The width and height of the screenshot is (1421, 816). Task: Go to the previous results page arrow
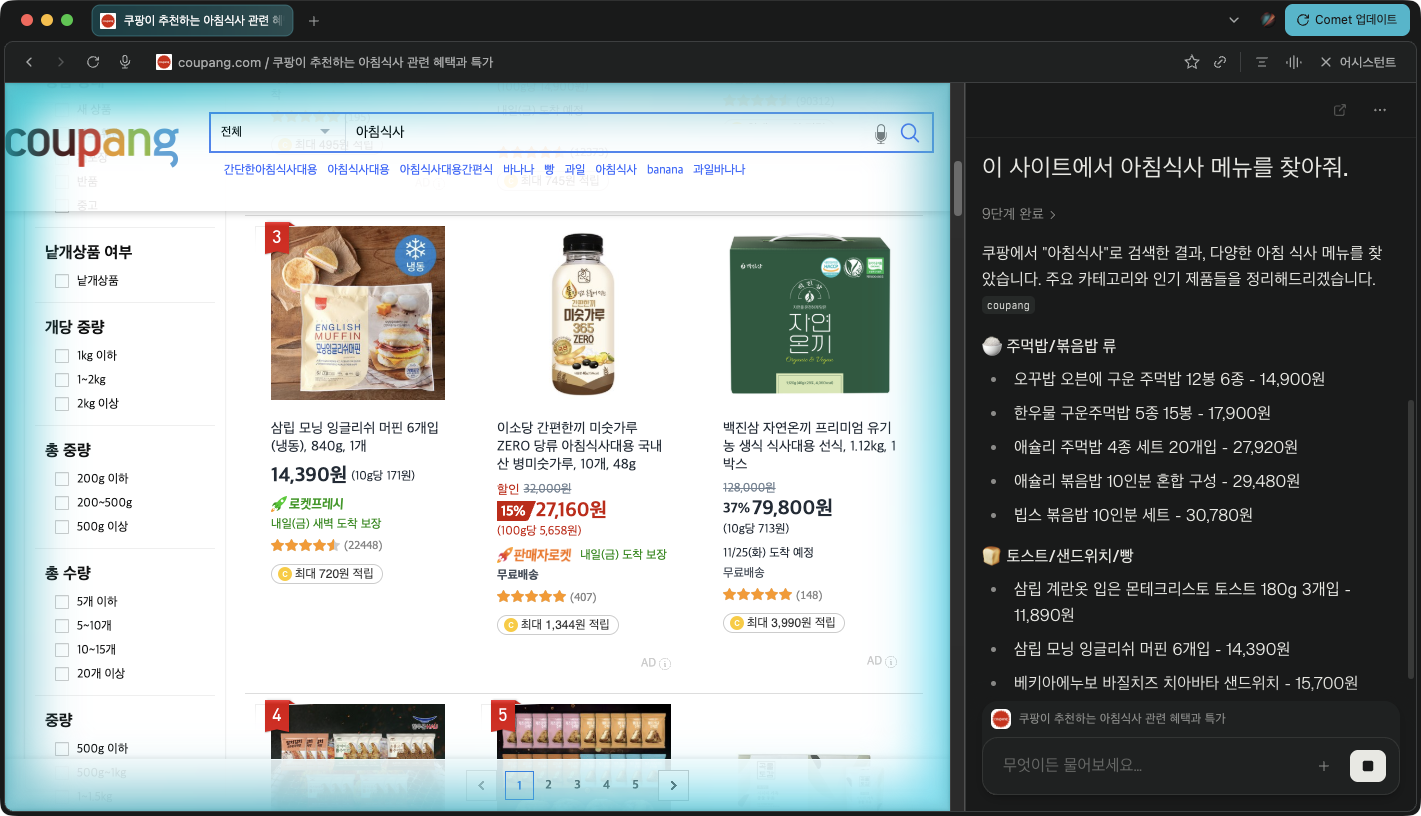(482, 786)
